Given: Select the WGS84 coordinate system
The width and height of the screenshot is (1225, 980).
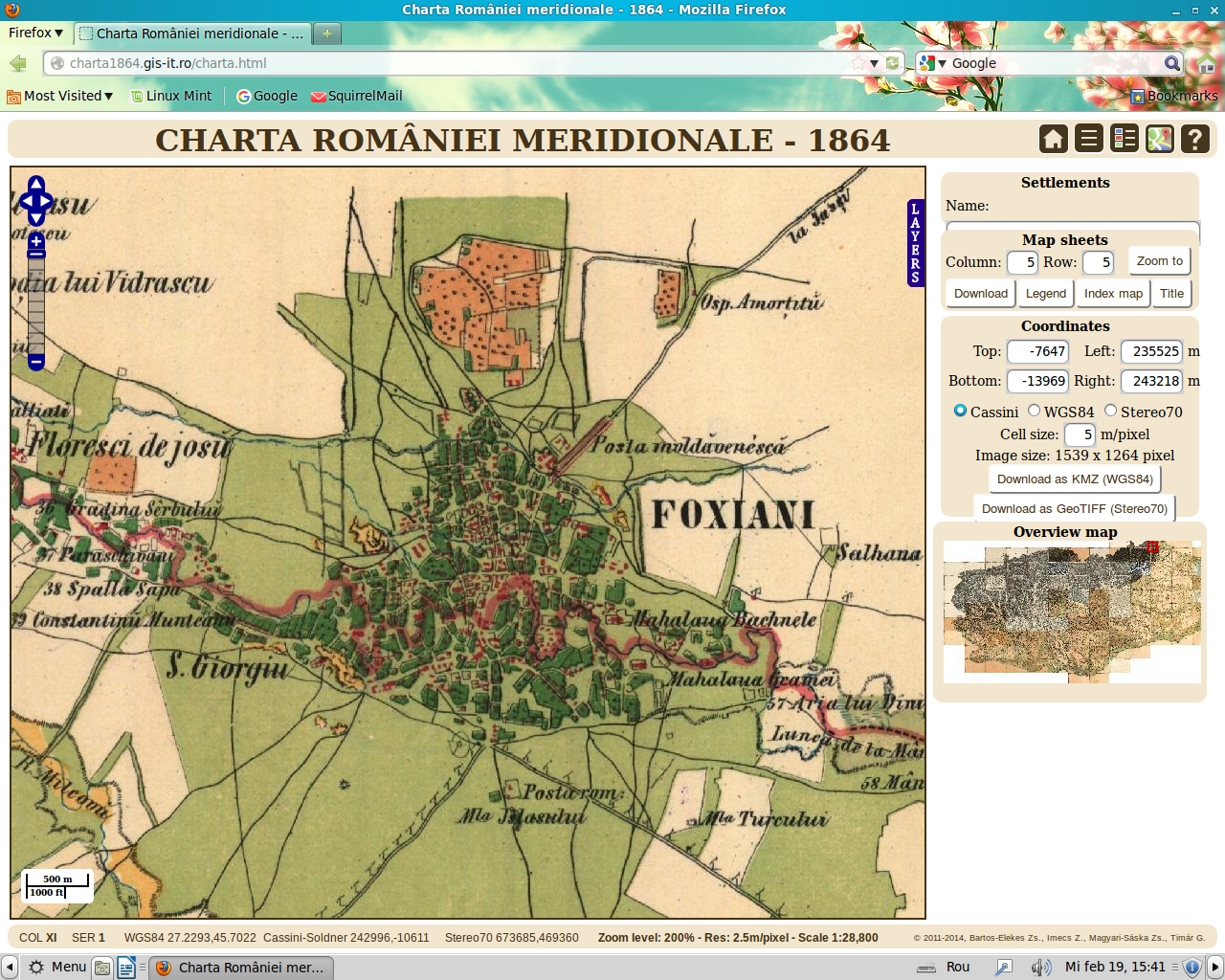Looking at the screenshot, I should 1034,411.
